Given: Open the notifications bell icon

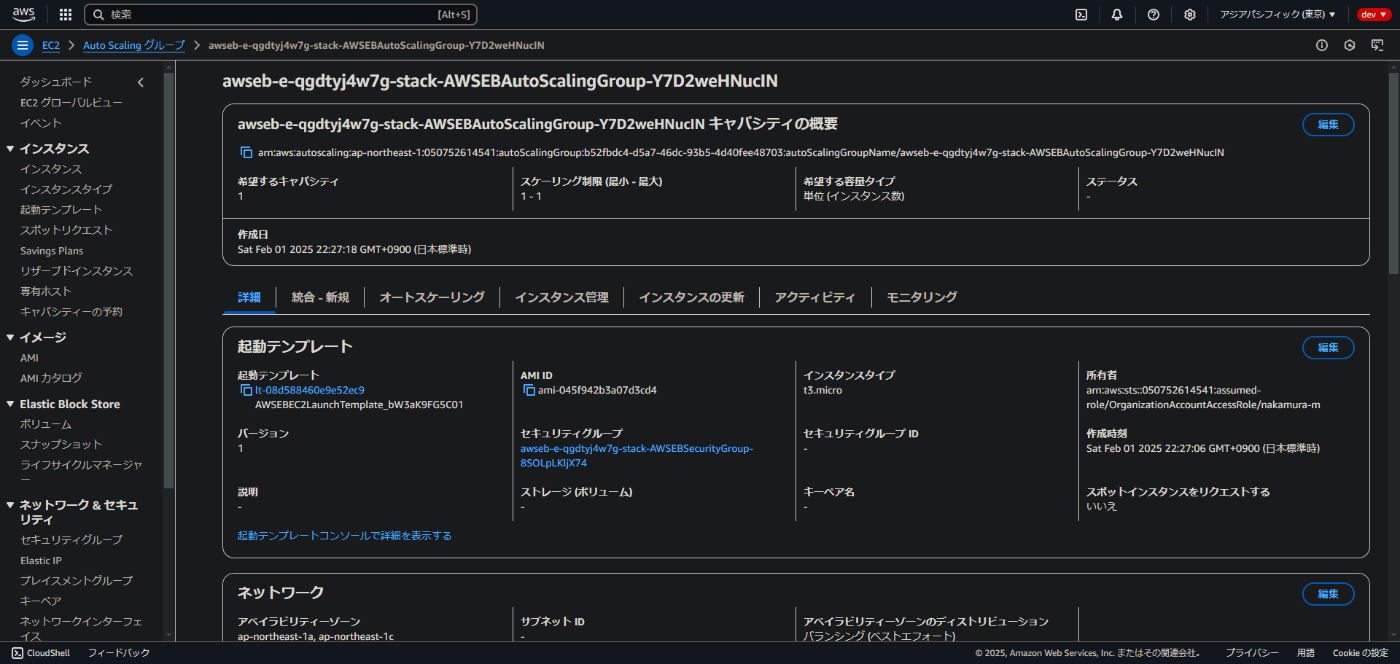Looking at the screenshot, I should [x=1117, y=15].
